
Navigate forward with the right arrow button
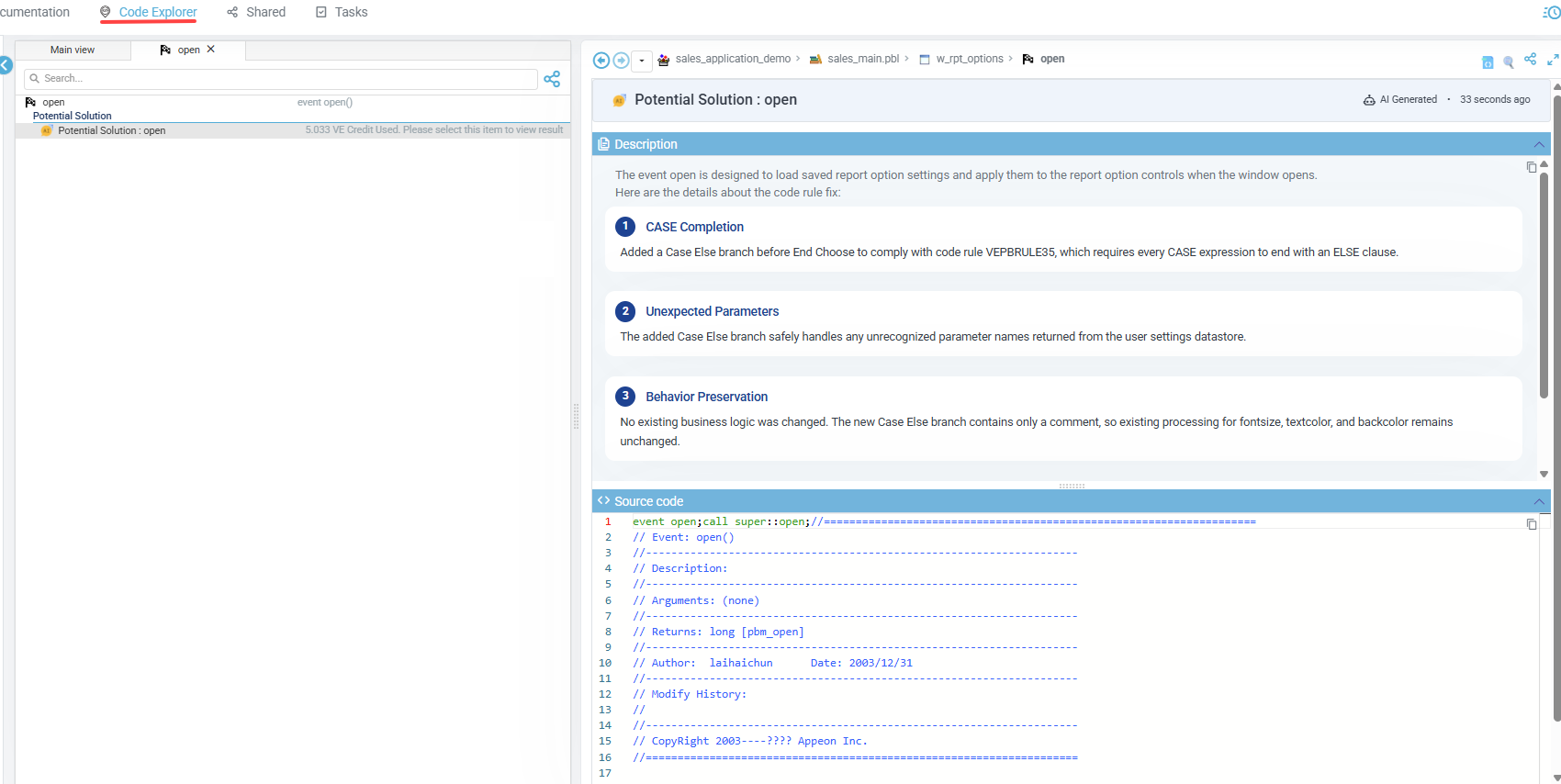click(x=621, y=60)
